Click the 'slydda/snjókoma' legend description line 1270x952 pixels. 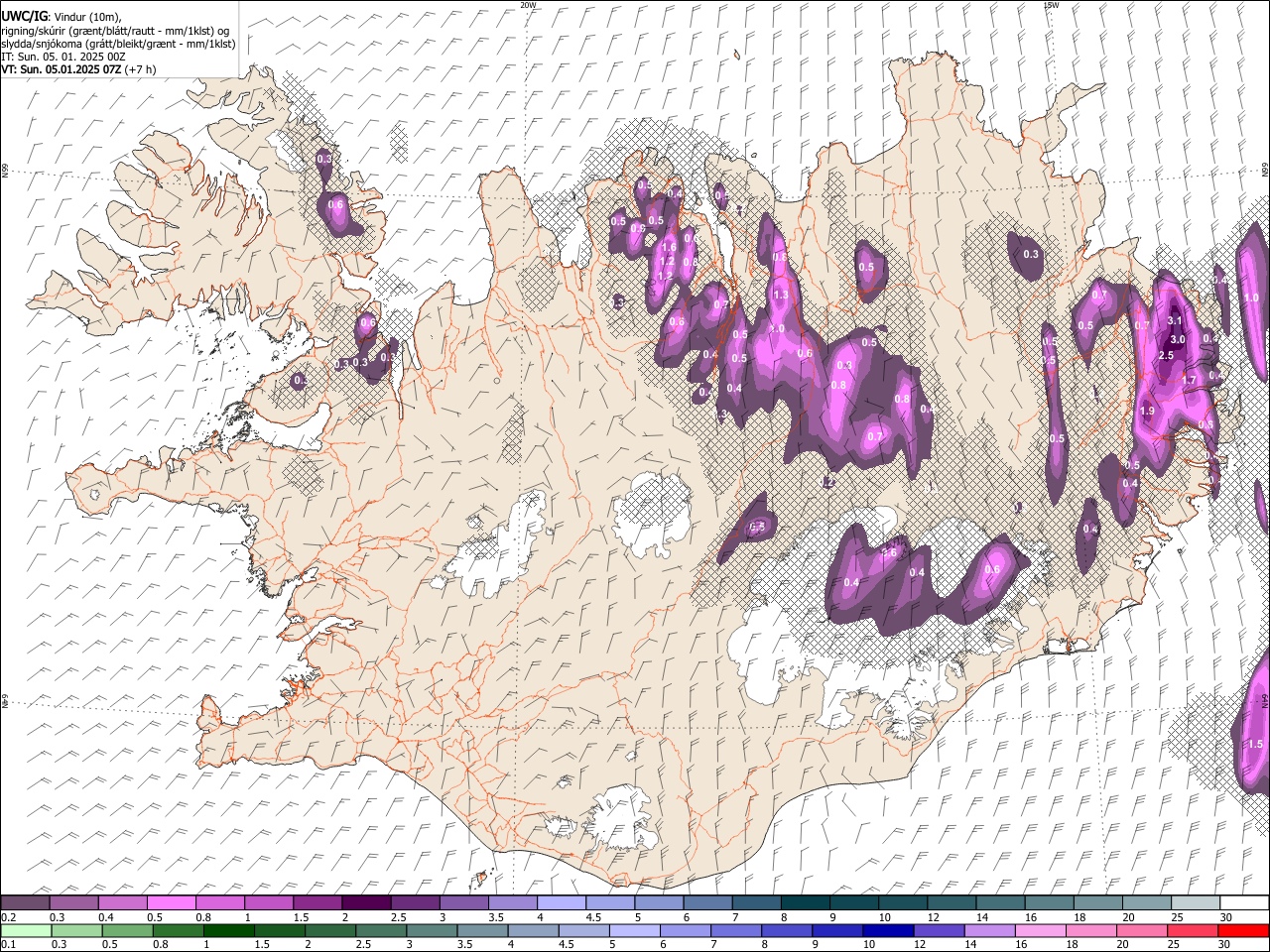pos(118,44)
